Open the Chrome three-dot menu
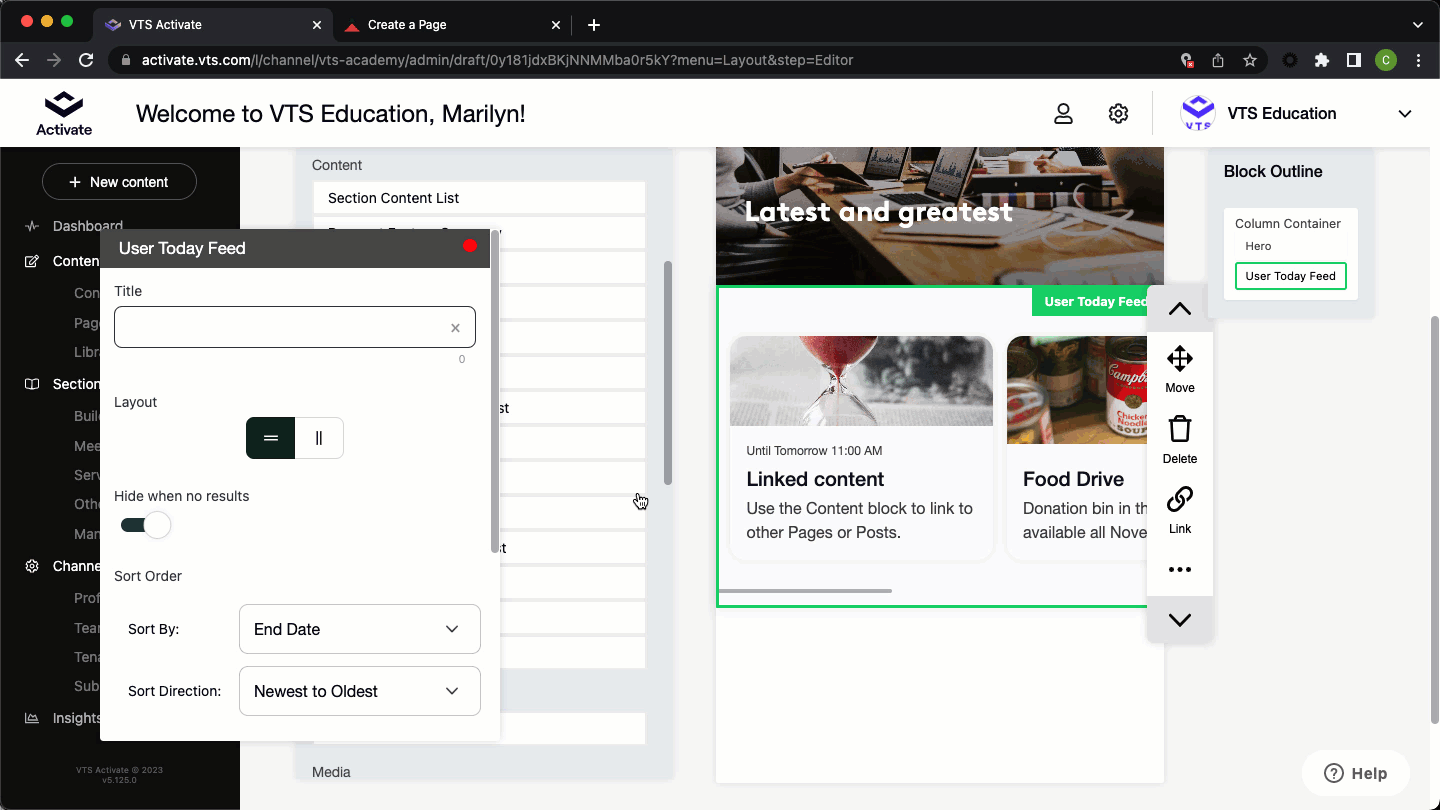The height and width of the screenshot is (810, 1440). tap(1419, 60)
